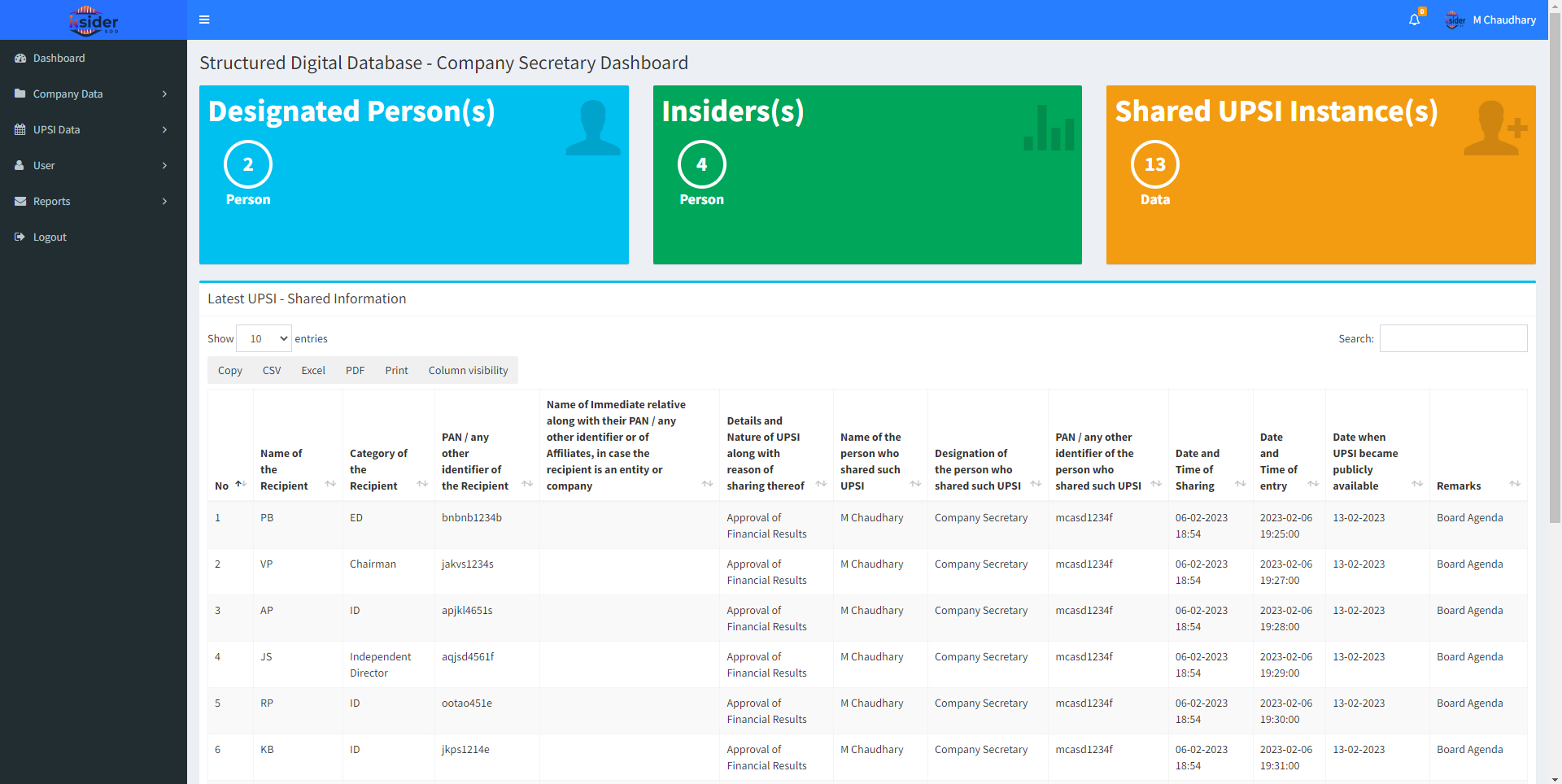This screenshot has width=1562, height=784.
Task: Open Reports in the sidebar
Action: 94,202
